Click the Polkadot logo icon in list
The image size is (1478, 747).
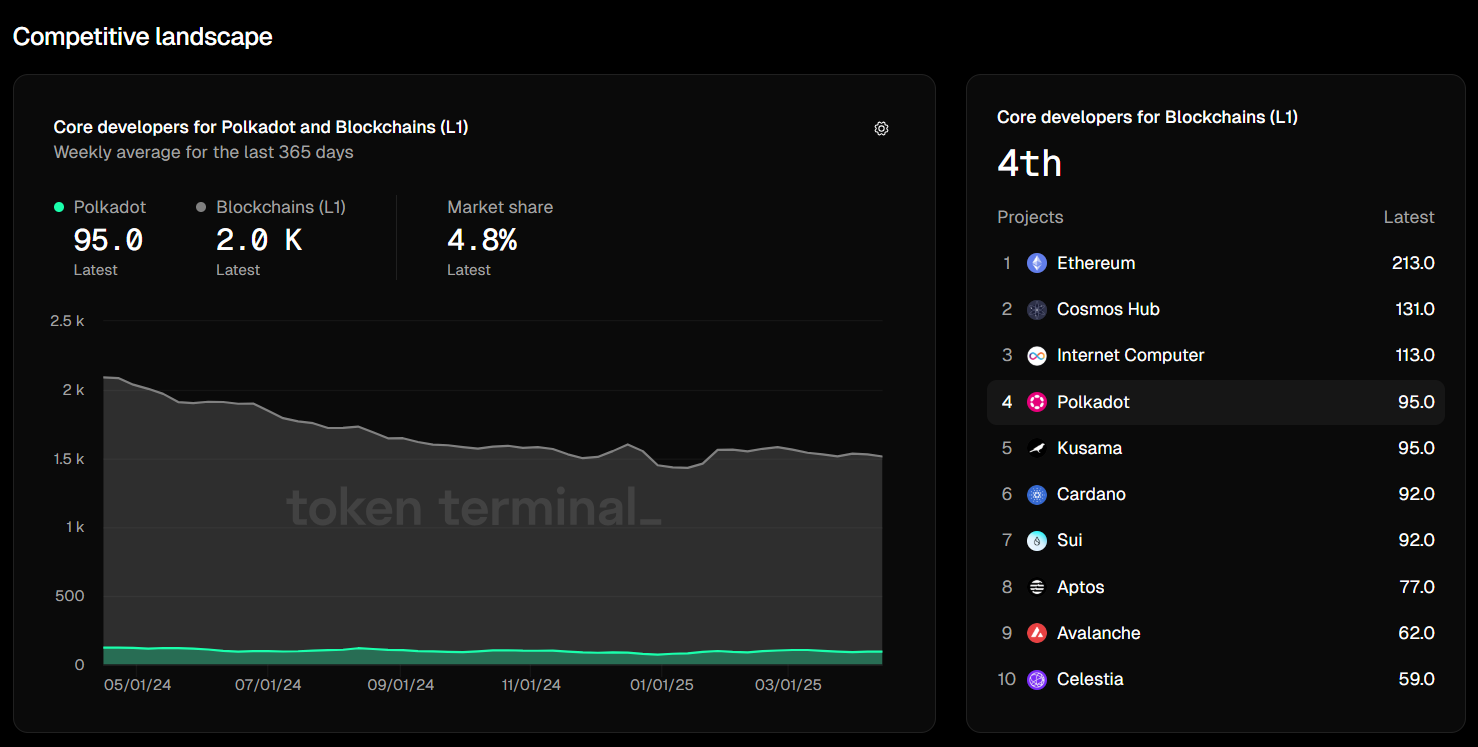click(x=1037, y=402)
